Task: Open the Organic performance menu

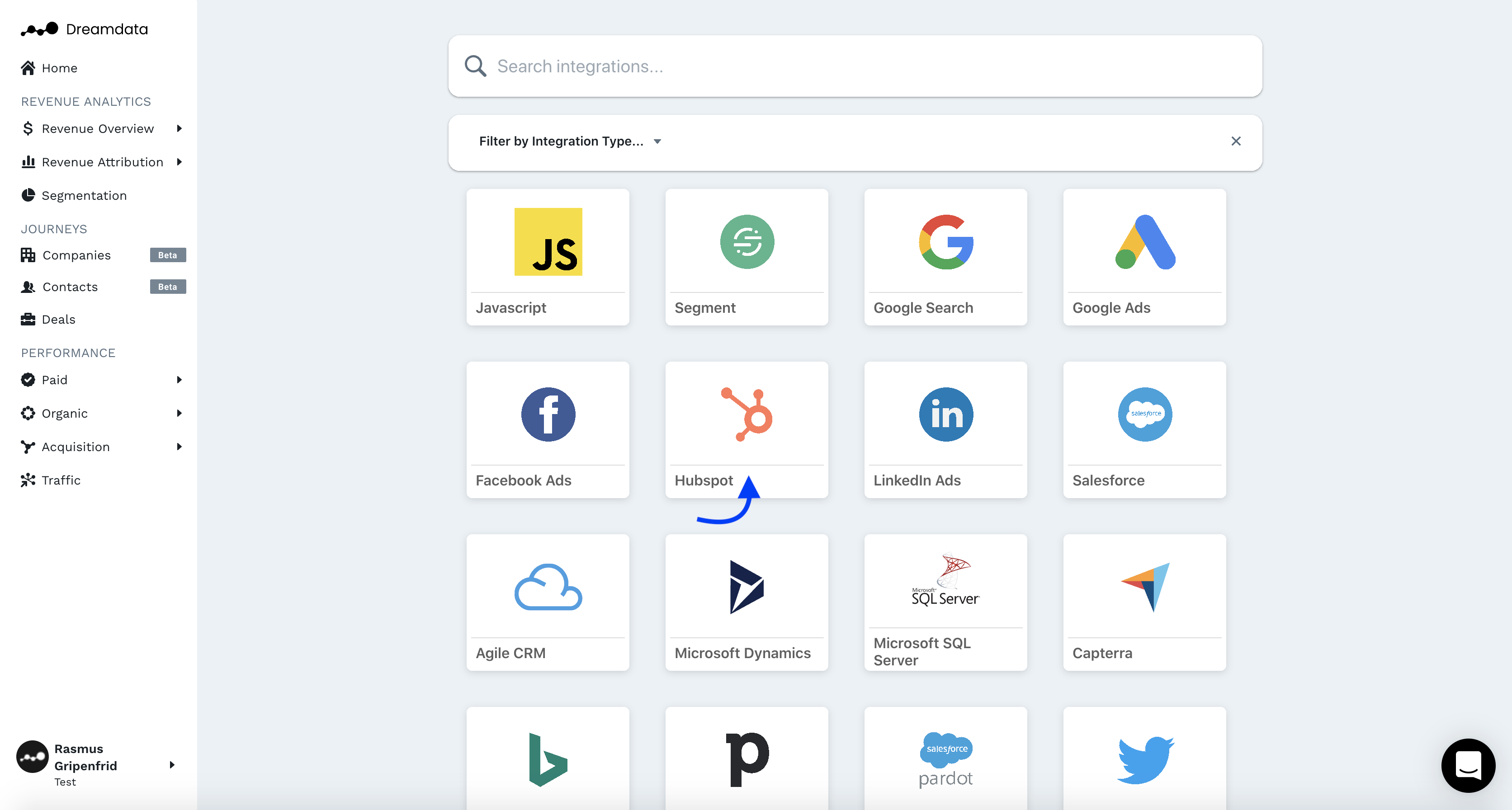Action: [65, 413]
